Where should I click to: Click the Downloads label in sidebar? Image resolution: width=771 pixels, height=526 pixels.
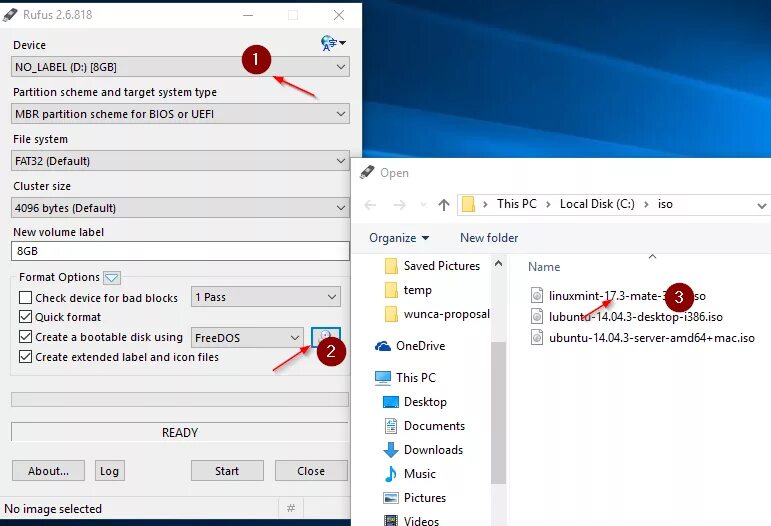click(x=433, y=450)
